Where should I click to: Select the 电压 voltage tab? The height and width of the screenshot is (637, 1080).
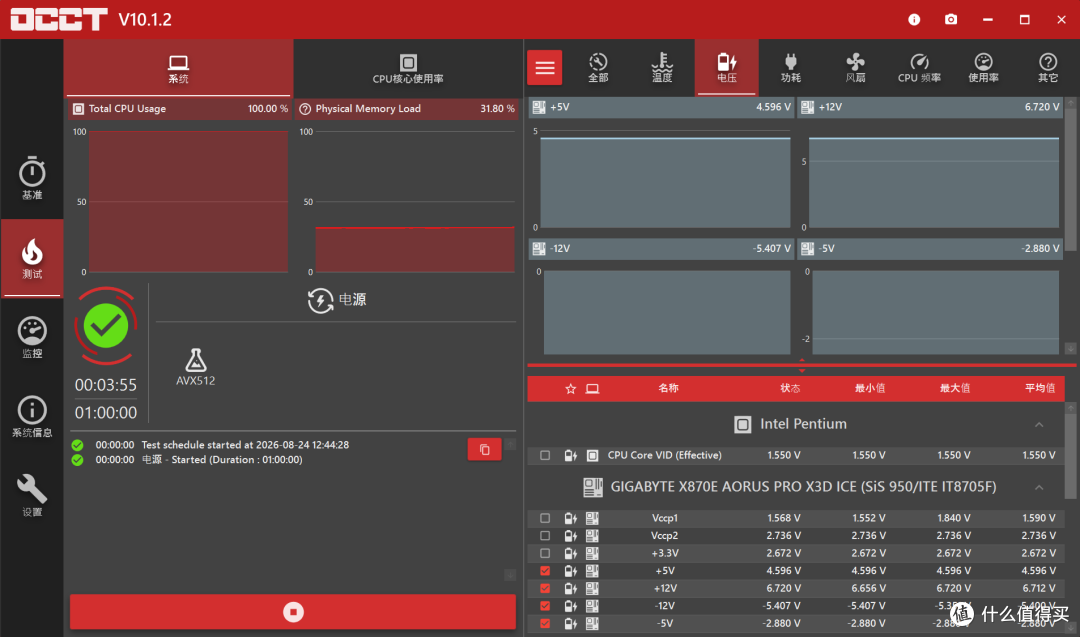click(x=727, y=67)
